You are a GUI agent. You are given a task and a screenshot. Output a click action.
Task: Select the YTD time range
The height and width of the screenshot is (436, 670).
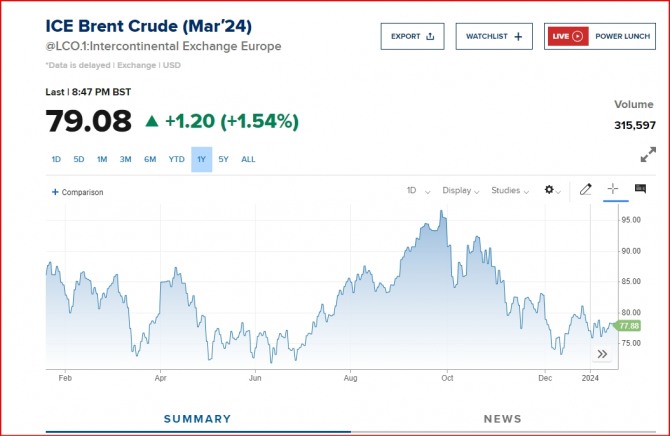pos(176,159)
